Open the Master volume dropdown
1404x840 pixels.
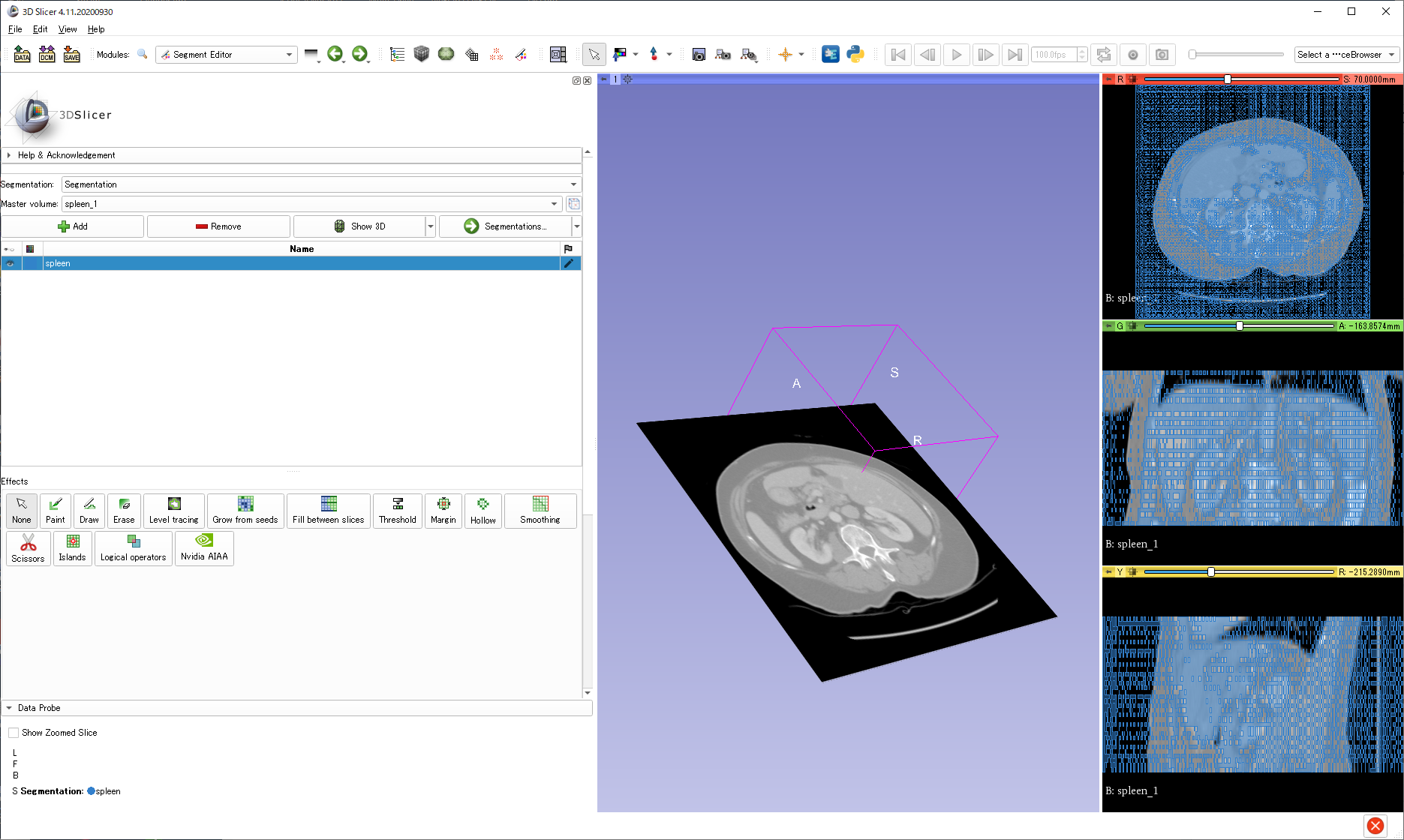click(311, 204)
